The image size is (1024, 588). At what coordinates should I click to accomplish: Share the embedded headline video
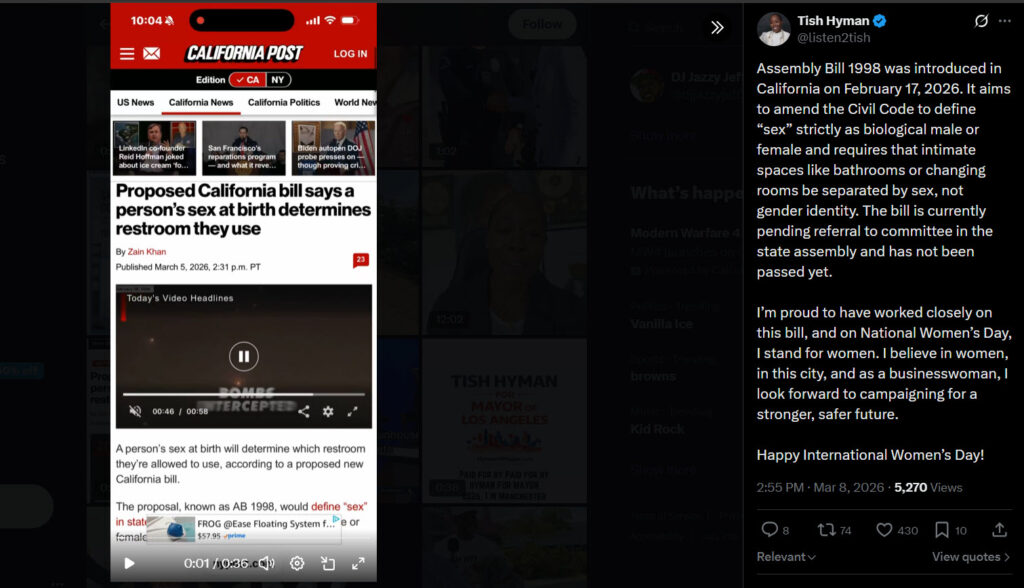tap(304, 412)
